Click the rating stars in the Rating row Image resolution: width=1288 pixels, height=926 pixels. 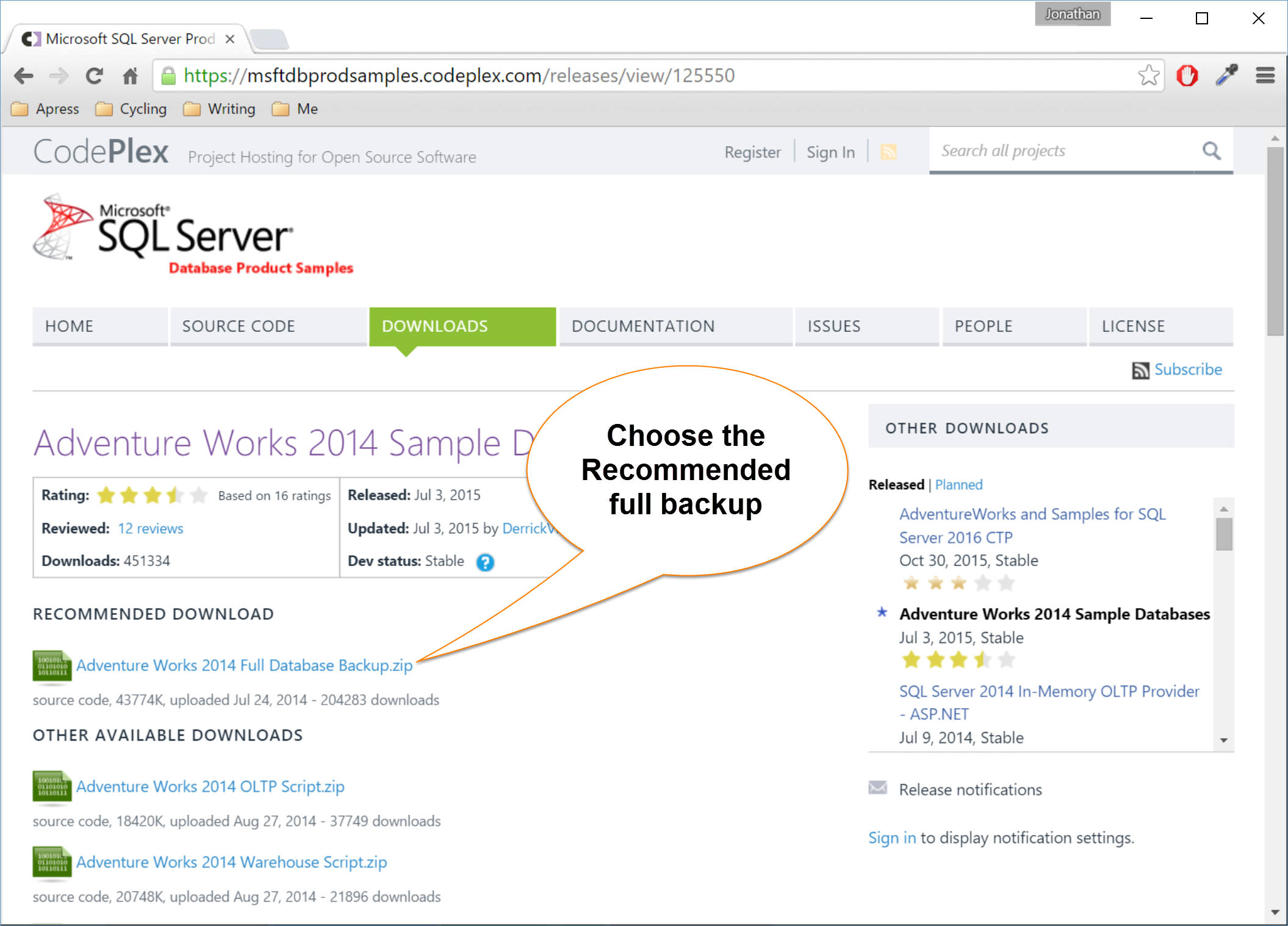click(152, 495)
